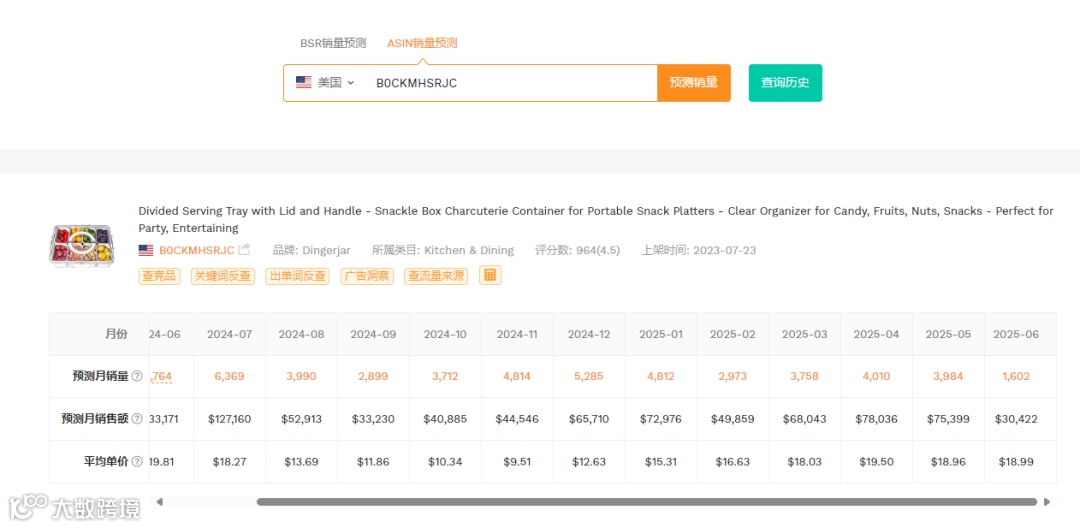
Task: Click the horizontal scrollbar thumb below the table
Action: click(647, 502)
